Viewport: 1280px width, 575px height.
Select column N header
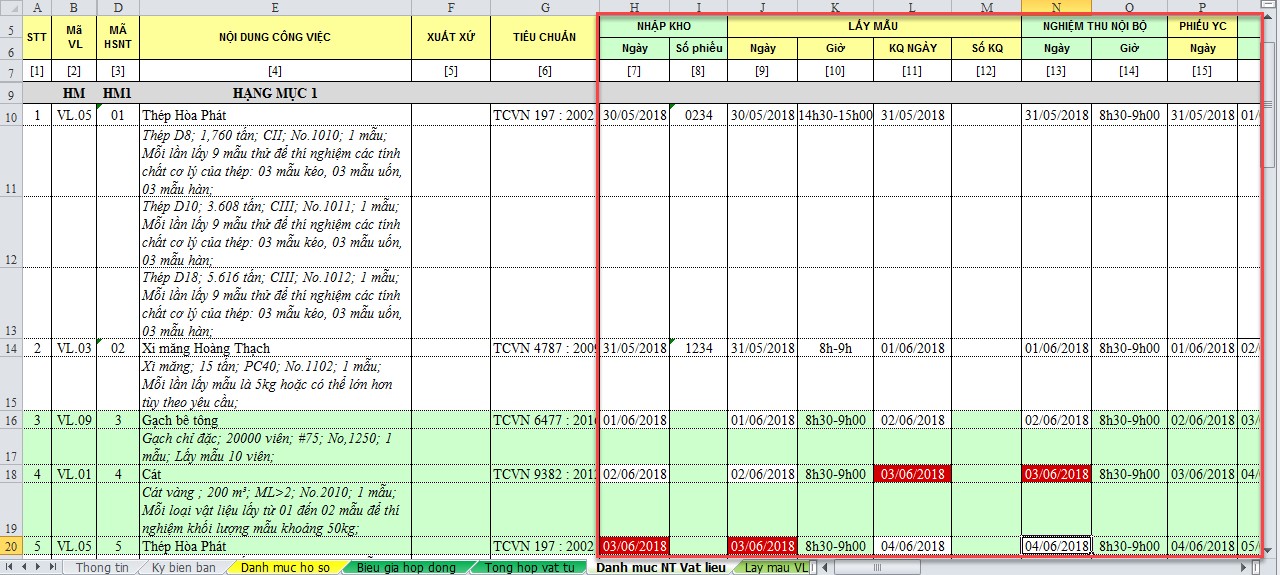point(1056,7)
